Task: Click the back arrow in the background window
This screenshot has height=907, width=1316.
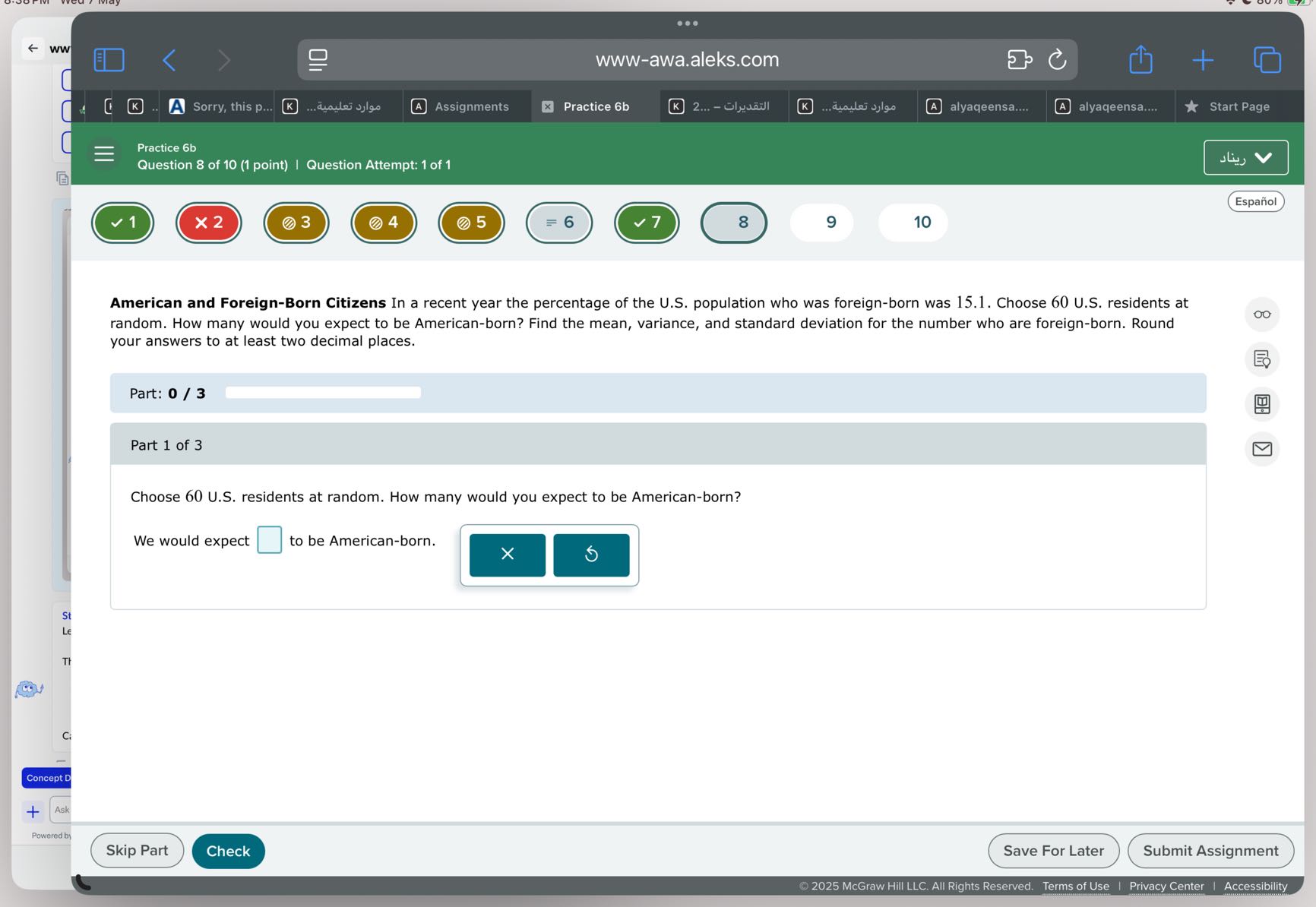Action: (33, 49)
